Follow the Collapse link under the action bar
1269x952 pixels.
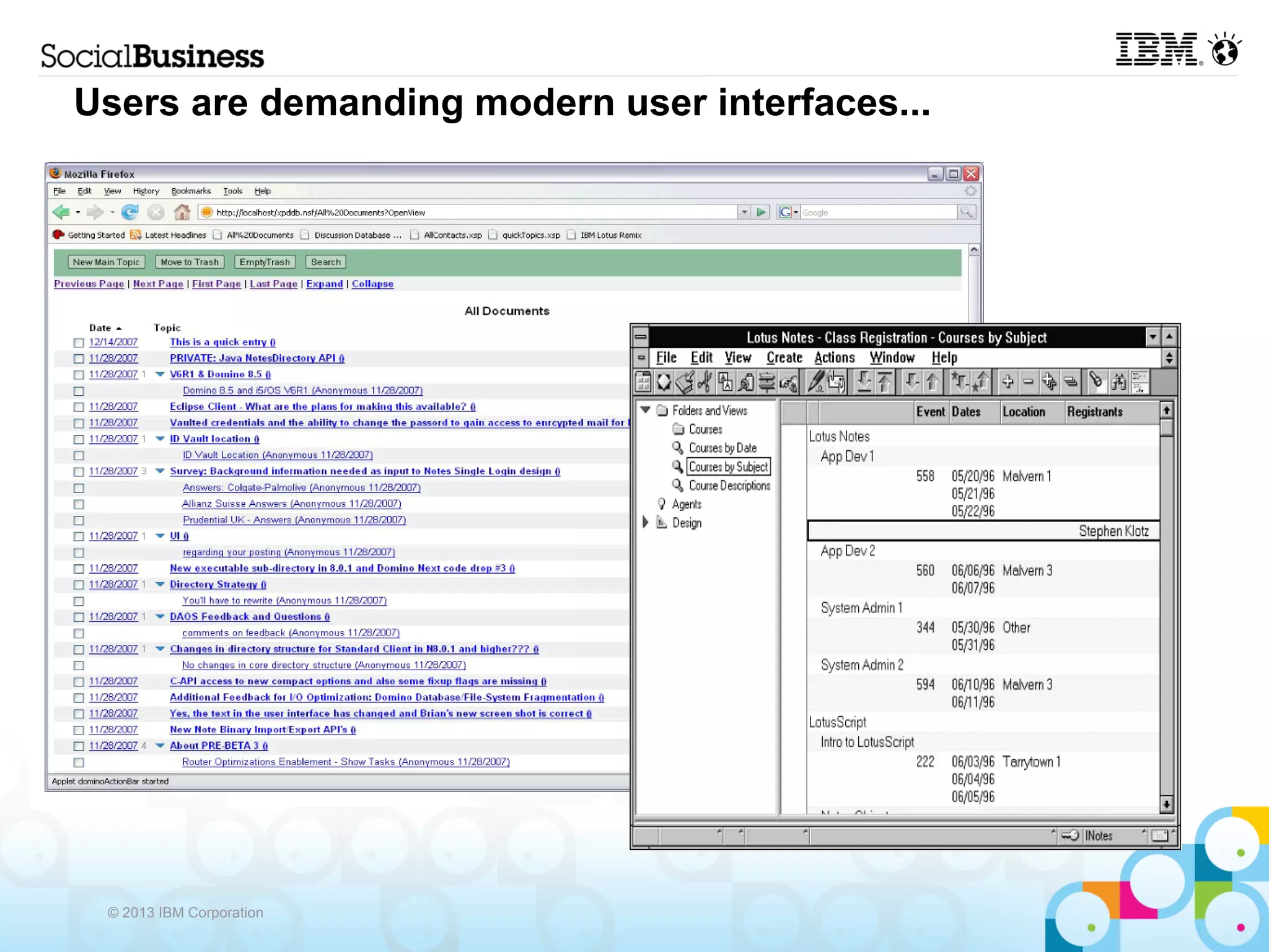tap(372, 284)
